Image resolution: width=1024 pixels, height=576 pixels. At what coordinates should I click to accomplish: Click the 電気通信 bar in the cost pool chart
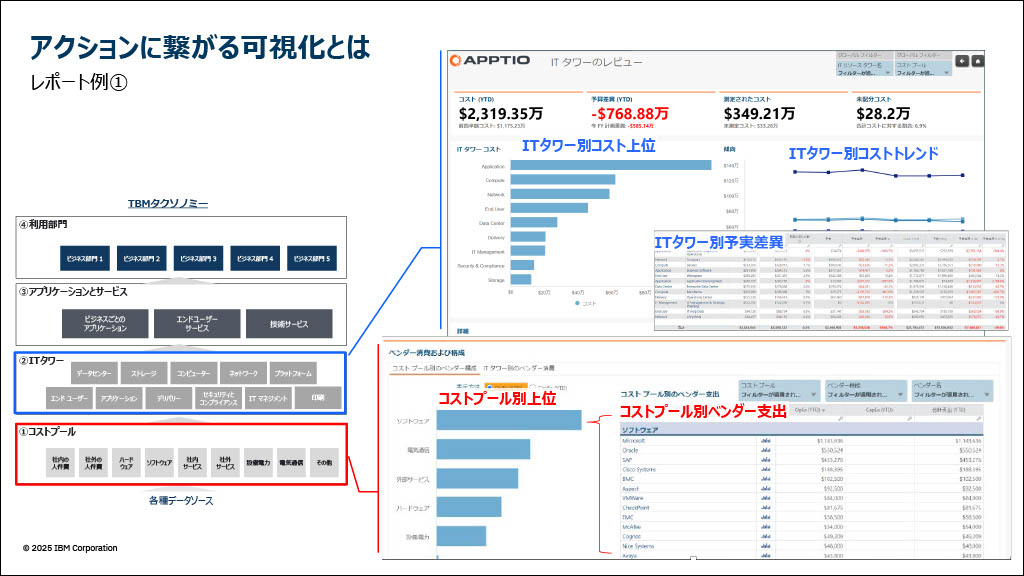click(483, 449)
